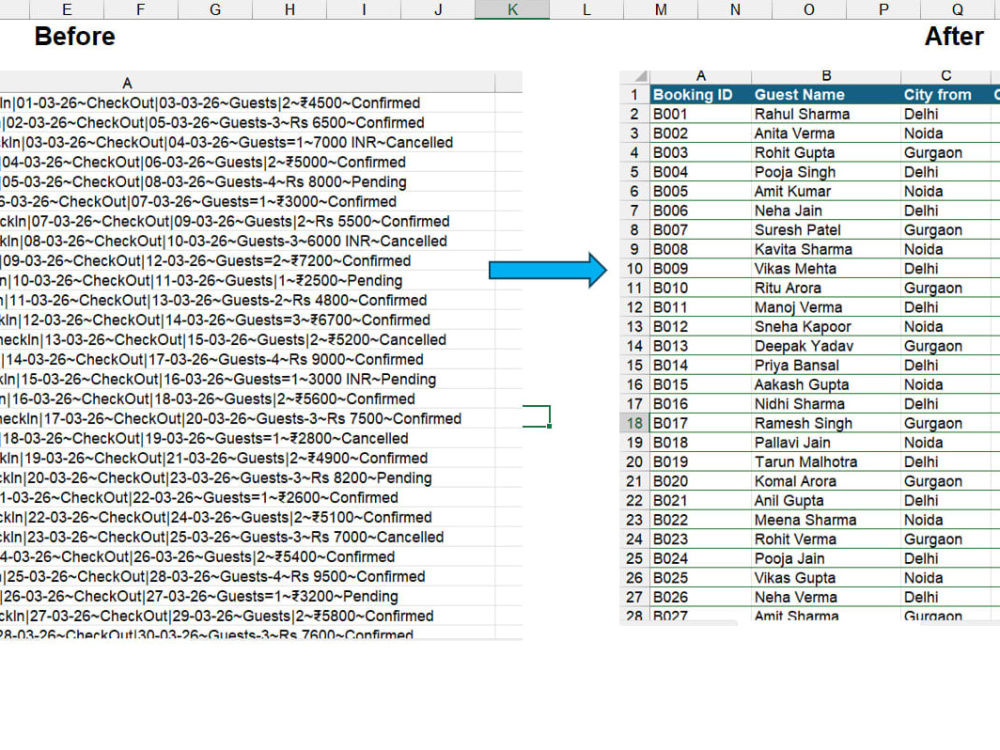Select the worksheet column O header
1000x750 pixels.
tap(809, 10)
